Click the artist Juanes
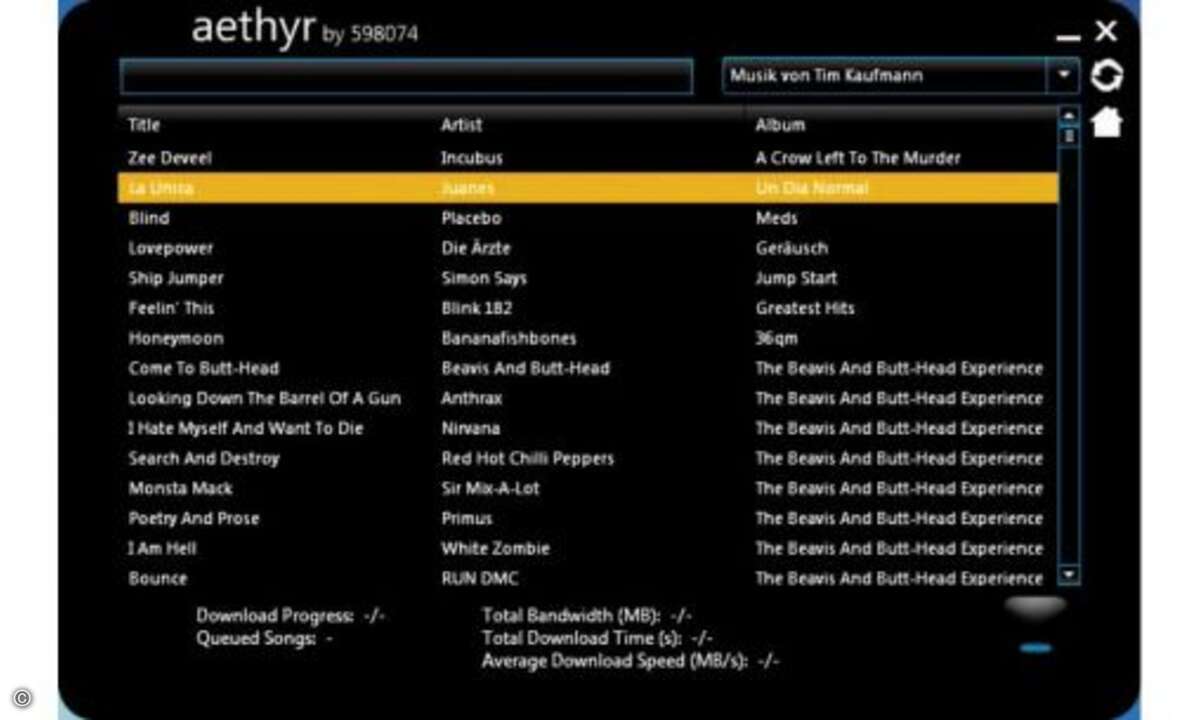 coord(468,188)
